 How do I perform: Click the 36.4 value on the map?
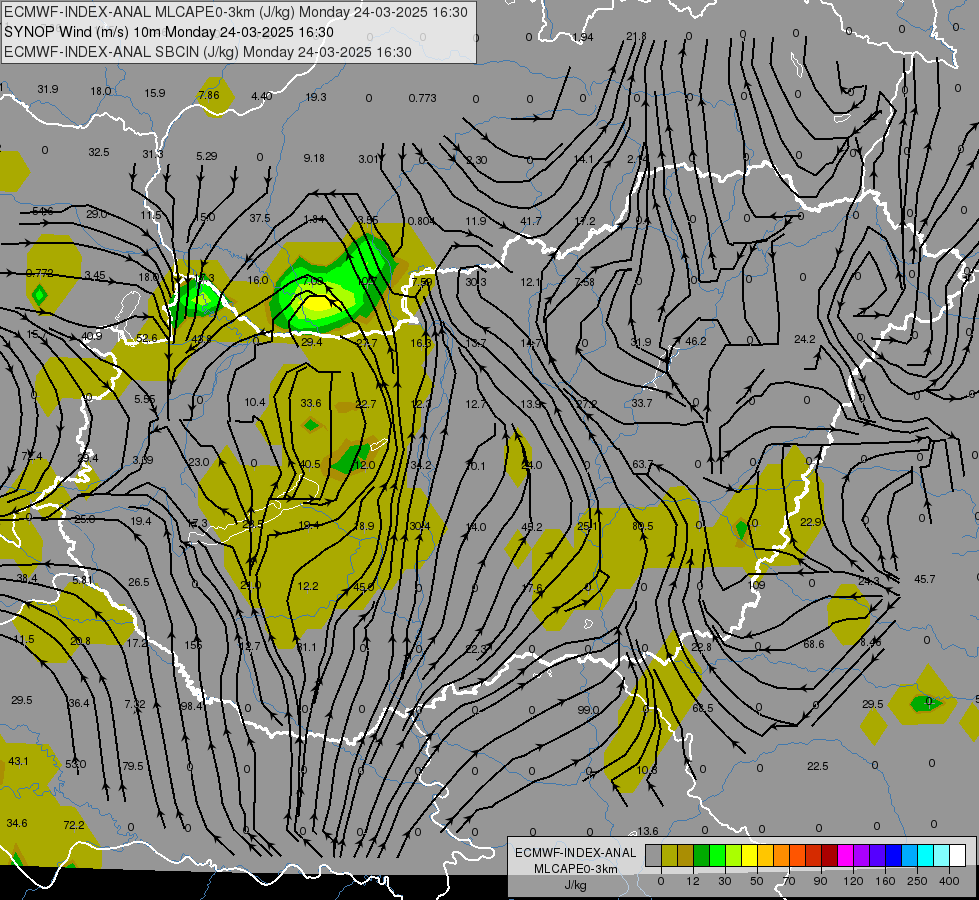(x=79, y=703)
